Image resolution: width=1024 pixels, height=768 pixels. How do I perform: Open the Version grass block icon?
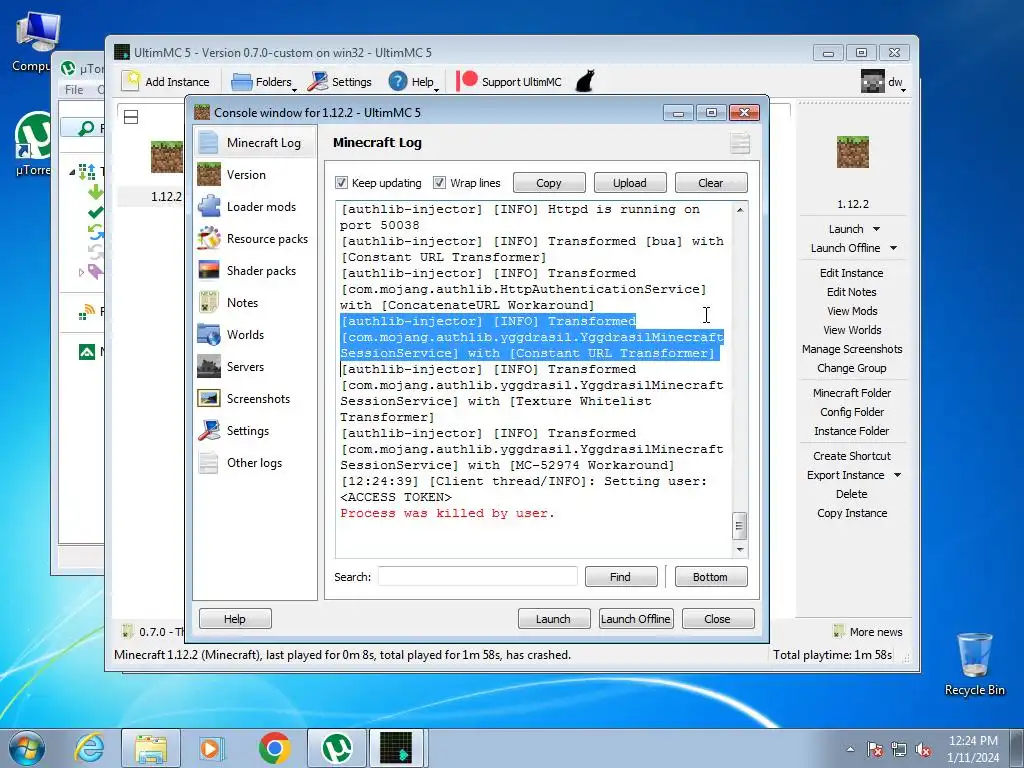tap(208, 174)
